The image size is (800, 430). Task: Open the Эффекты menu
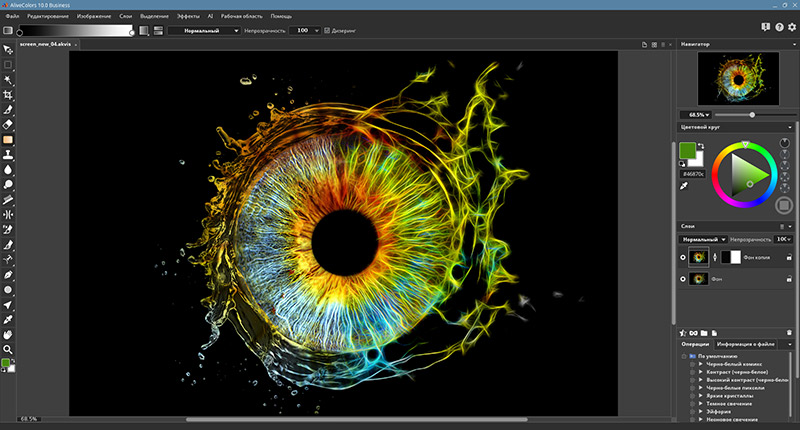click(x=187, y=18)
